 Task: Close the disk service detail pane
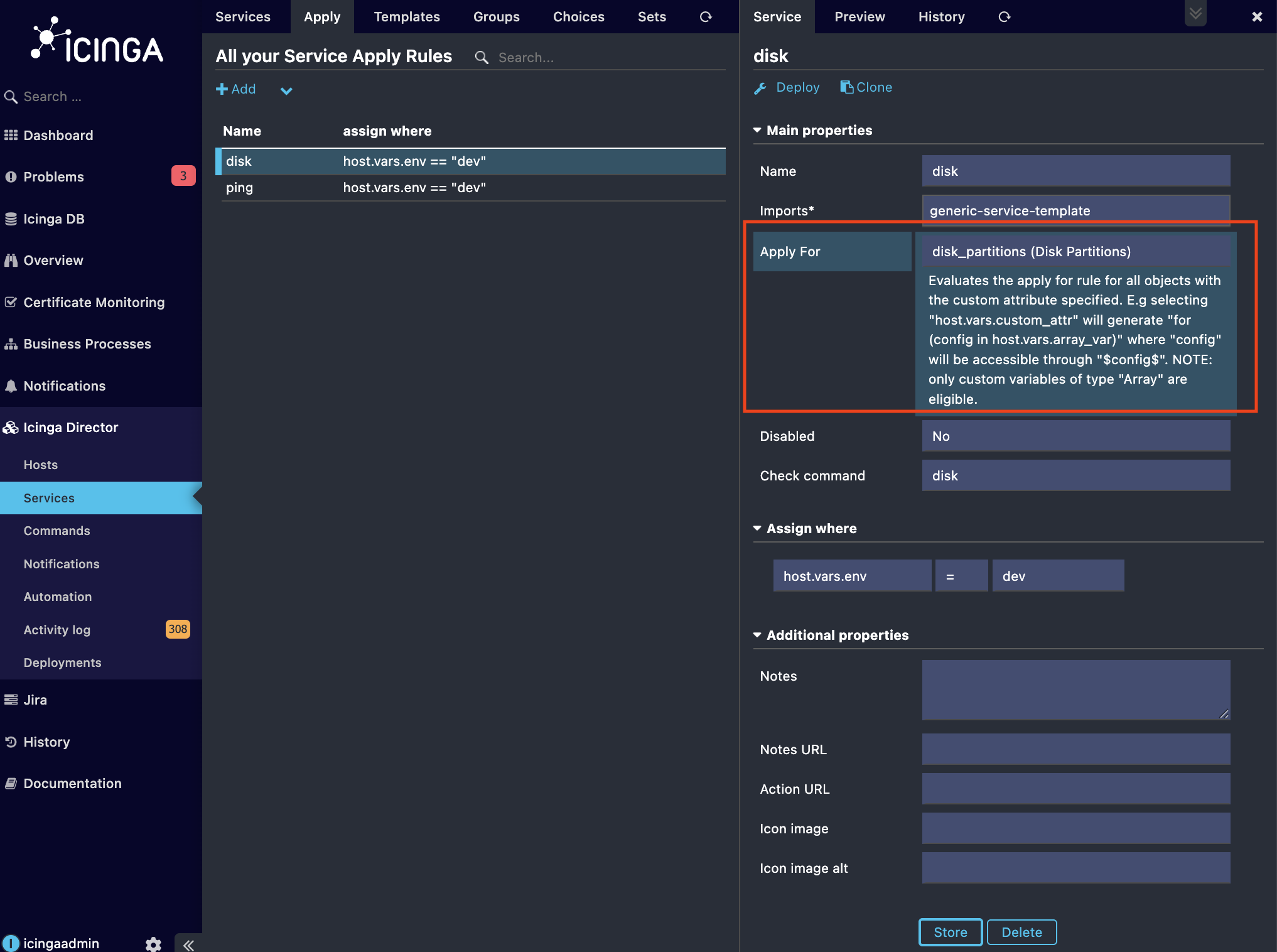[1257, 17]
